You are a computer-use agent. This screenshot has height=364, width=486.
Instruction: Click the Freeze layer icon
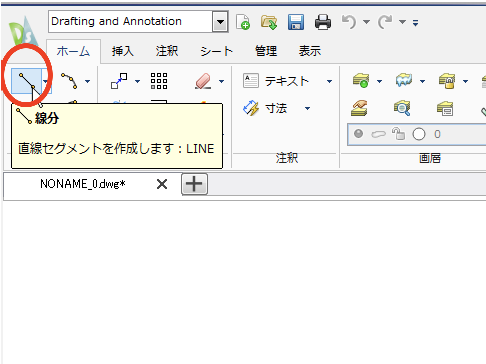[x=404, y=81]
